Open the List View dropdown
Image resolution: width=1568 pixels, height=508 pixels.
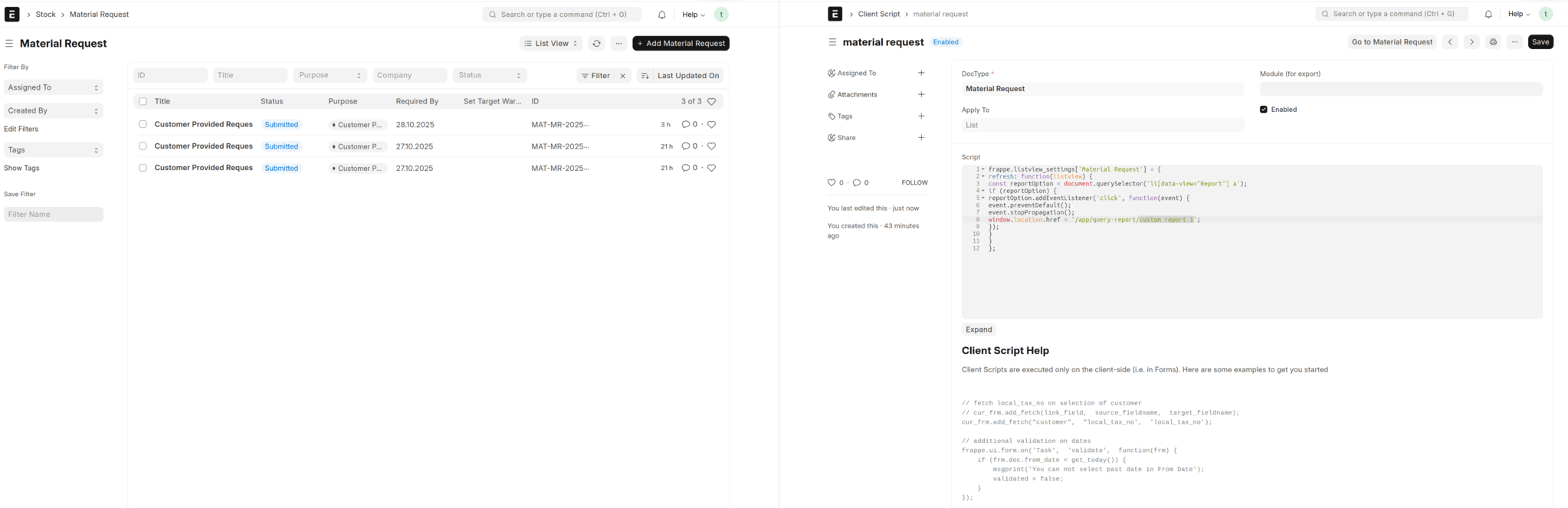pyautogui.click(x=550, y=44)
